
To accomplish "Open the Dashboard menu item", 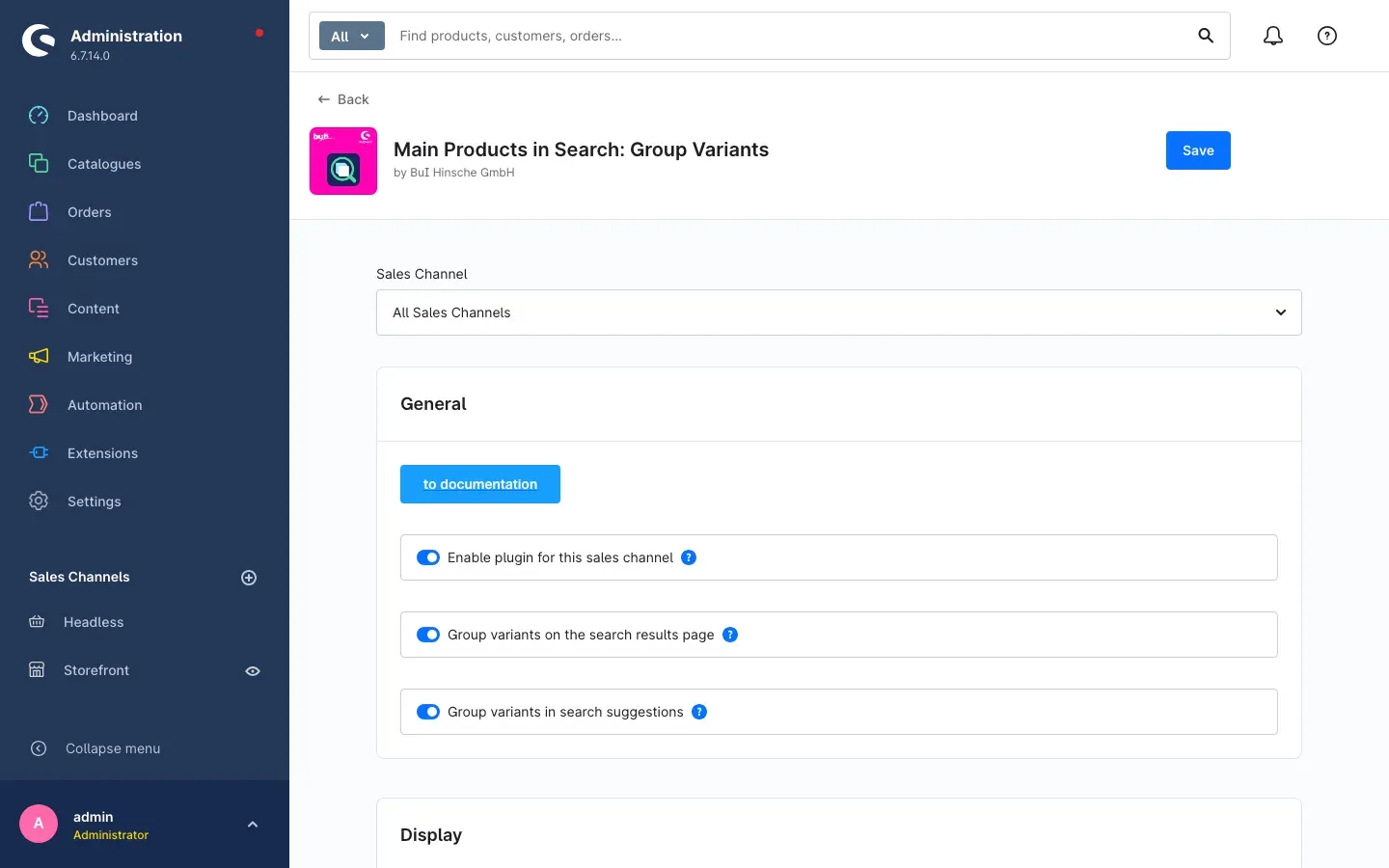I will (x=102, y=116).
